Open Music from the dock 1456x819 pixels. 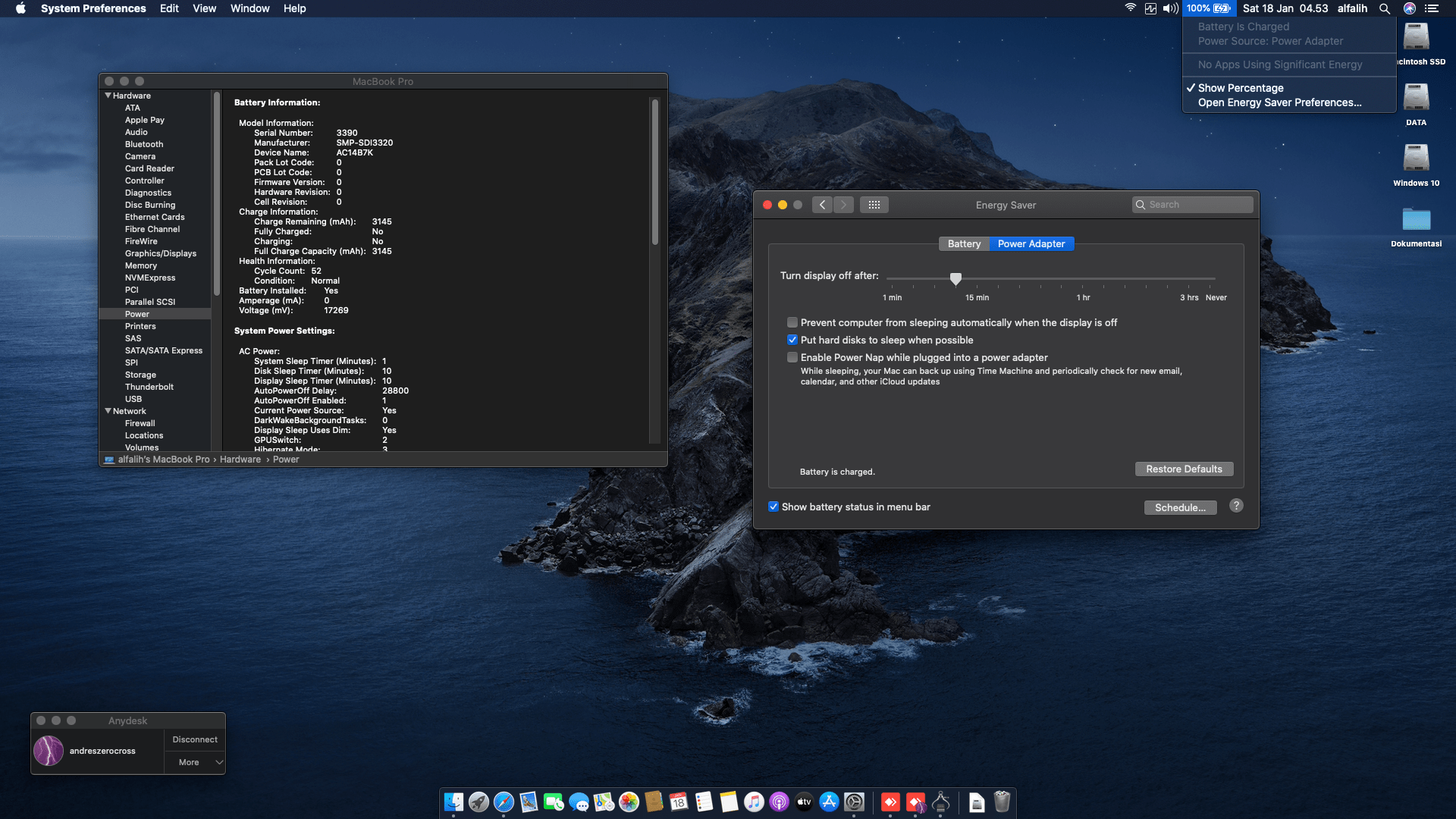[754, 802]
